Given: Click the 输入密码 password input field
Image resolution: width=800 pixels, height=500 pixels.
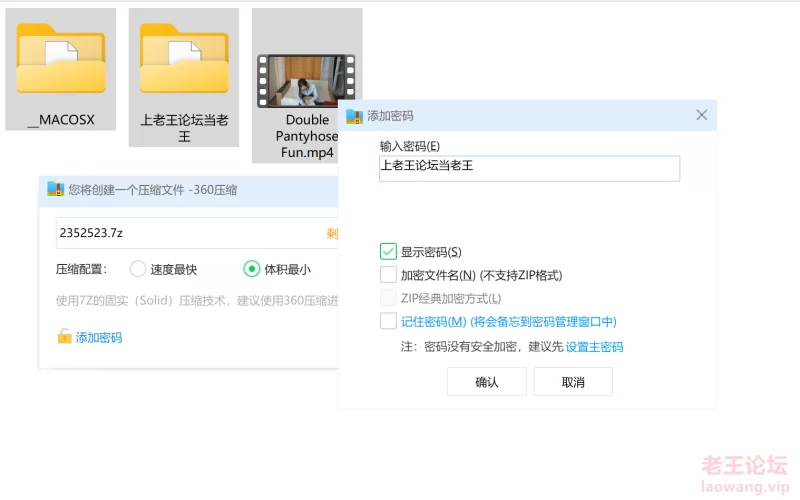Looking at the screenshot, I should pos(529,168).
